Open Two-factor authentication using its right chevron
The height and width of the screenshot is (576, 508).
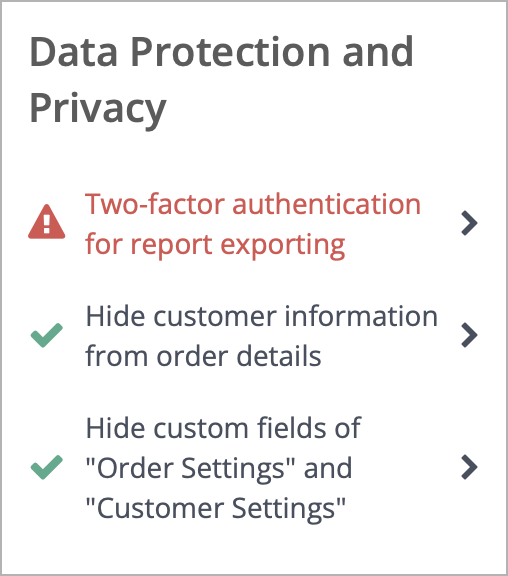pyautogui.click(x=469, y=223)
